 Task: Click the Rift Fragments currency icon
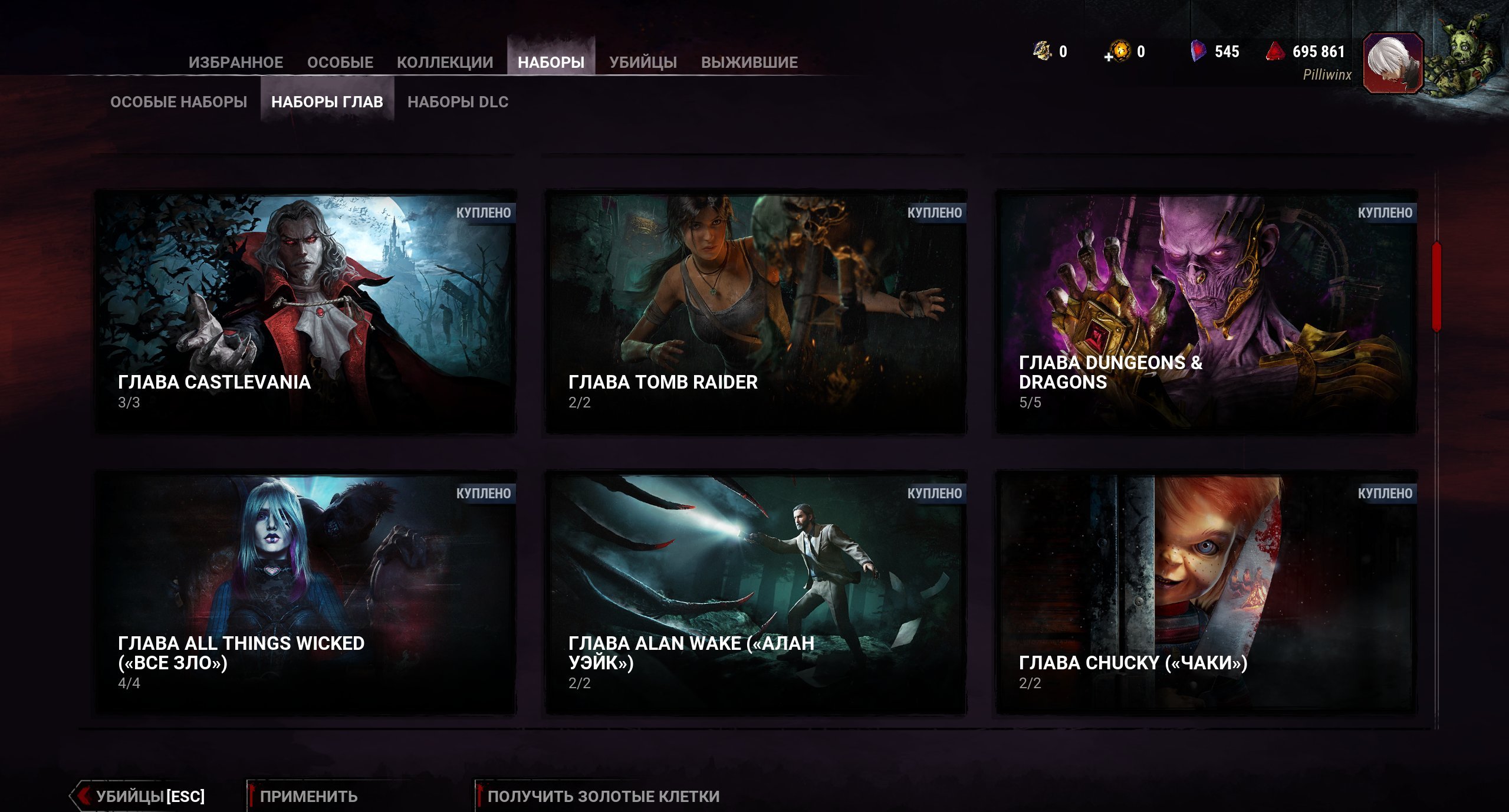[x=1042, y=51]
